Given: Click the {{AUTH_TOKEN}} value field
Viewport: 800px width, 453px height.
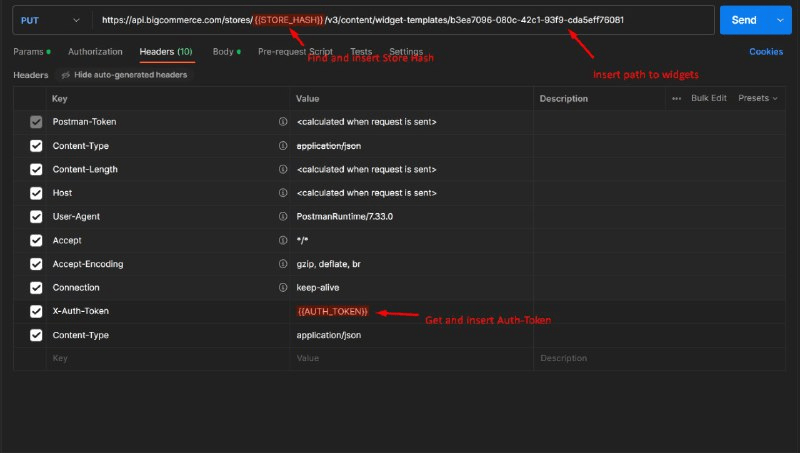Looking at the screenshot, I should pyautogui.click(x=333, y=312).
